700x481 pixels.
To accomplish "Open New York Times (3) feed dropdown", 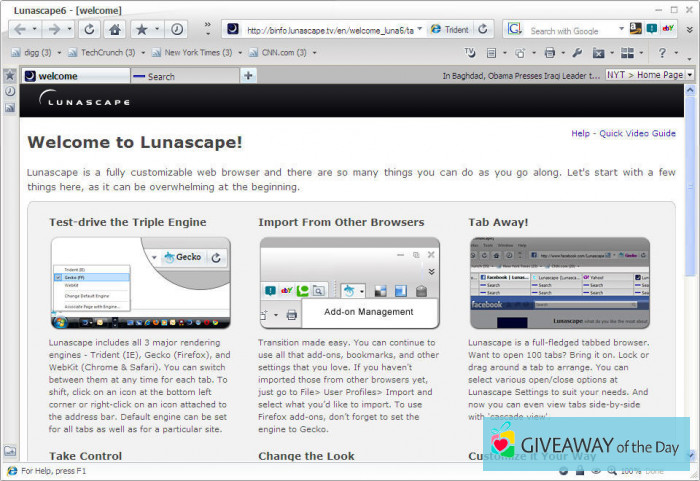I will [x=240, y=53].
